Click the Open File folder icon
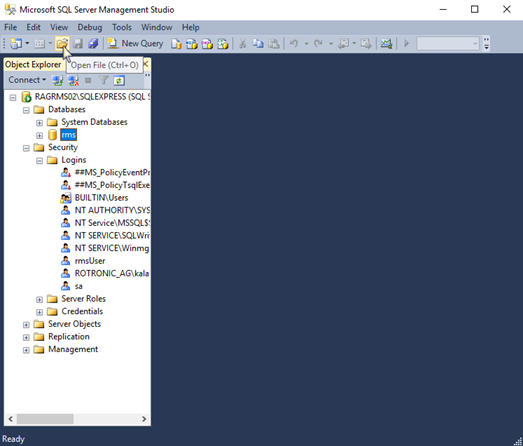This screenshot has height=446, width=523. pos(62,44)
